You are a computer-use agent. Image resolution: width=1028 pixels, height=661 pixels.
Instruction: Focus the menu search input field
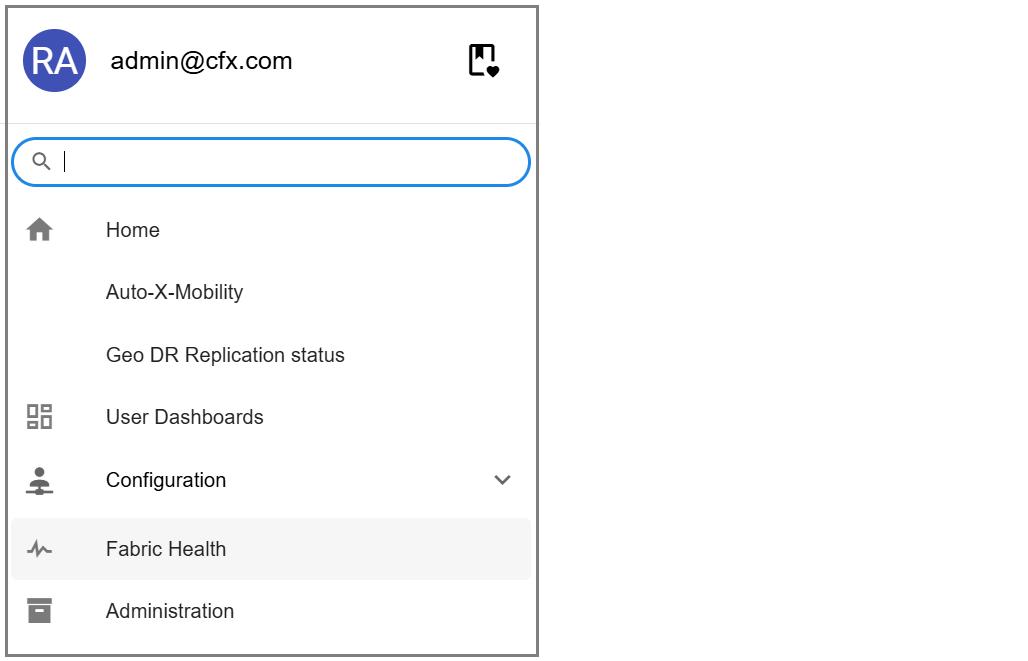click(290, 162)
